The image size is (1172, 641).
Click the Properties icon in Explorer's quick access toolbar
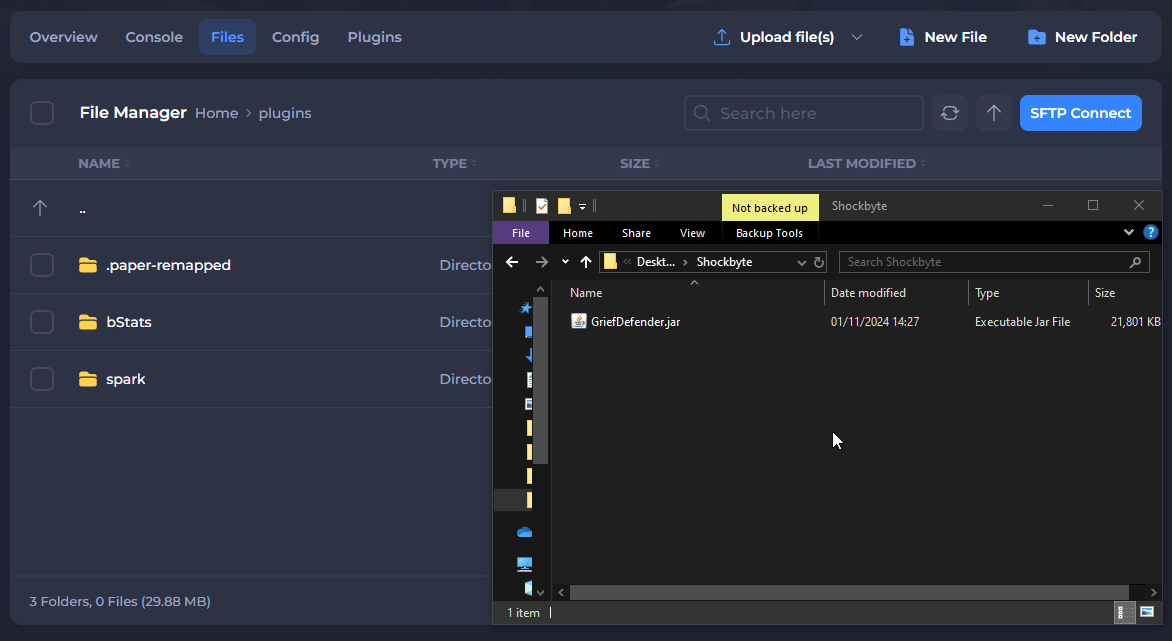click(542, 205)
